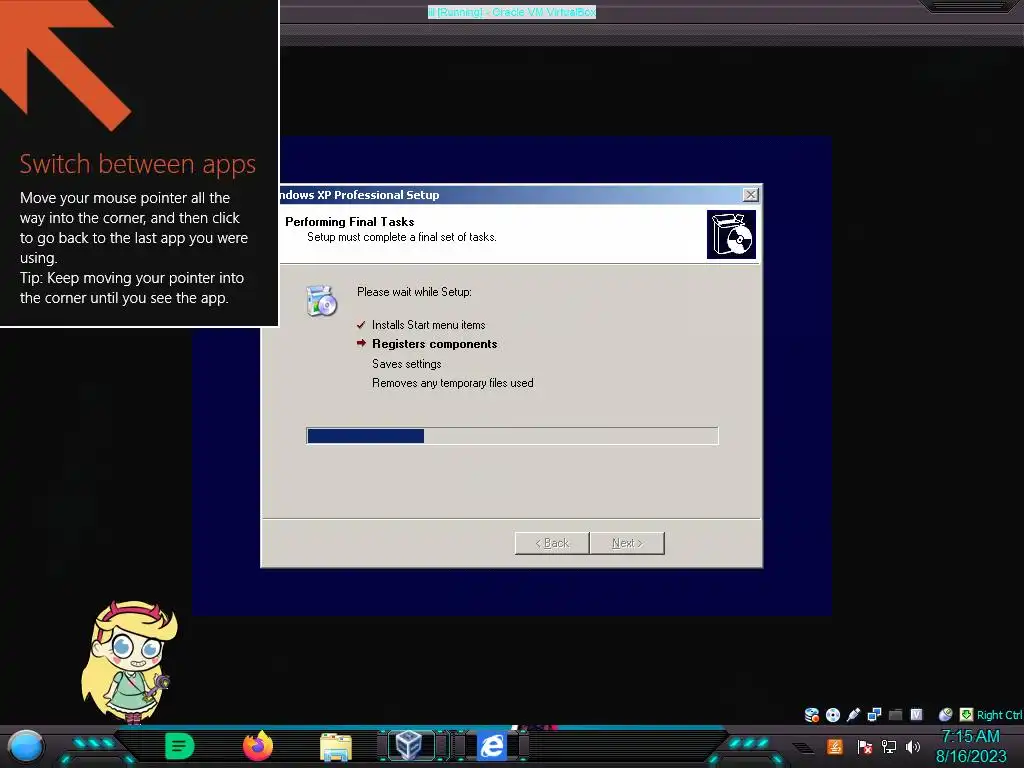Click VirtualBox virtualization V status icon
This screenshot has width=1024, height=768.
(916, 714)
